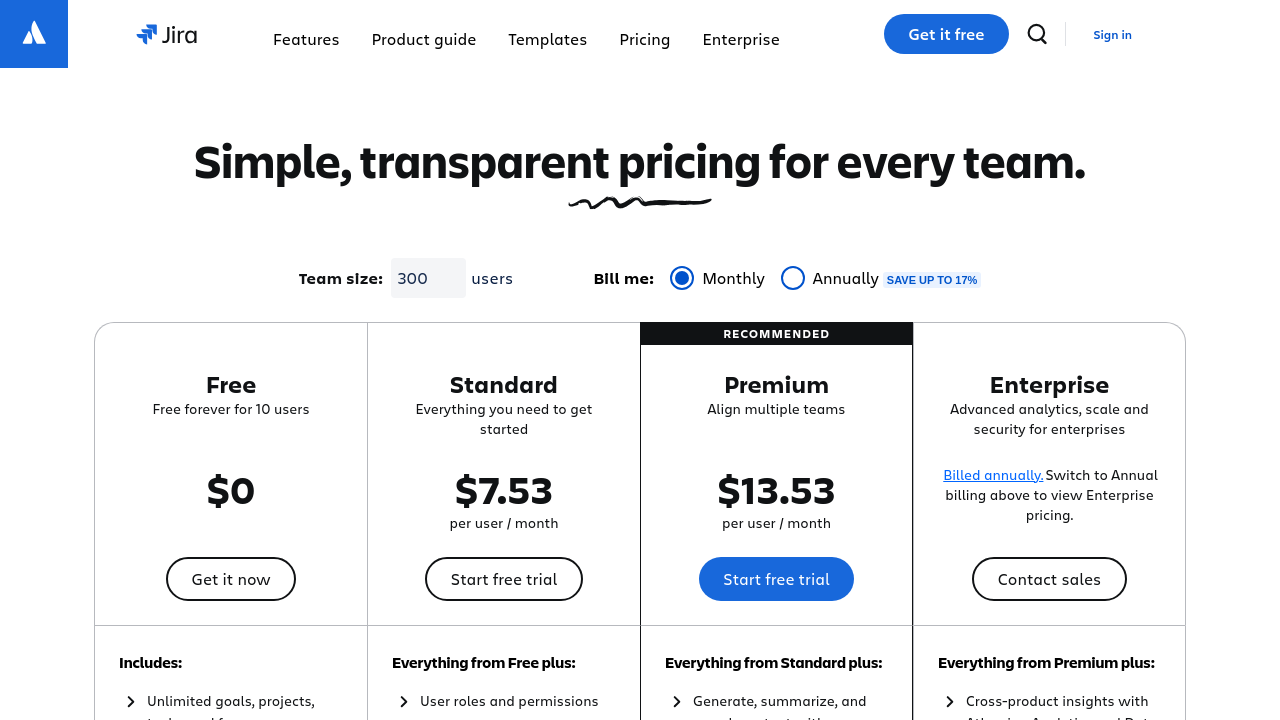Go to the Templates nav item
This screenshot has height=720, width=1280.
(x=547, y=40)
